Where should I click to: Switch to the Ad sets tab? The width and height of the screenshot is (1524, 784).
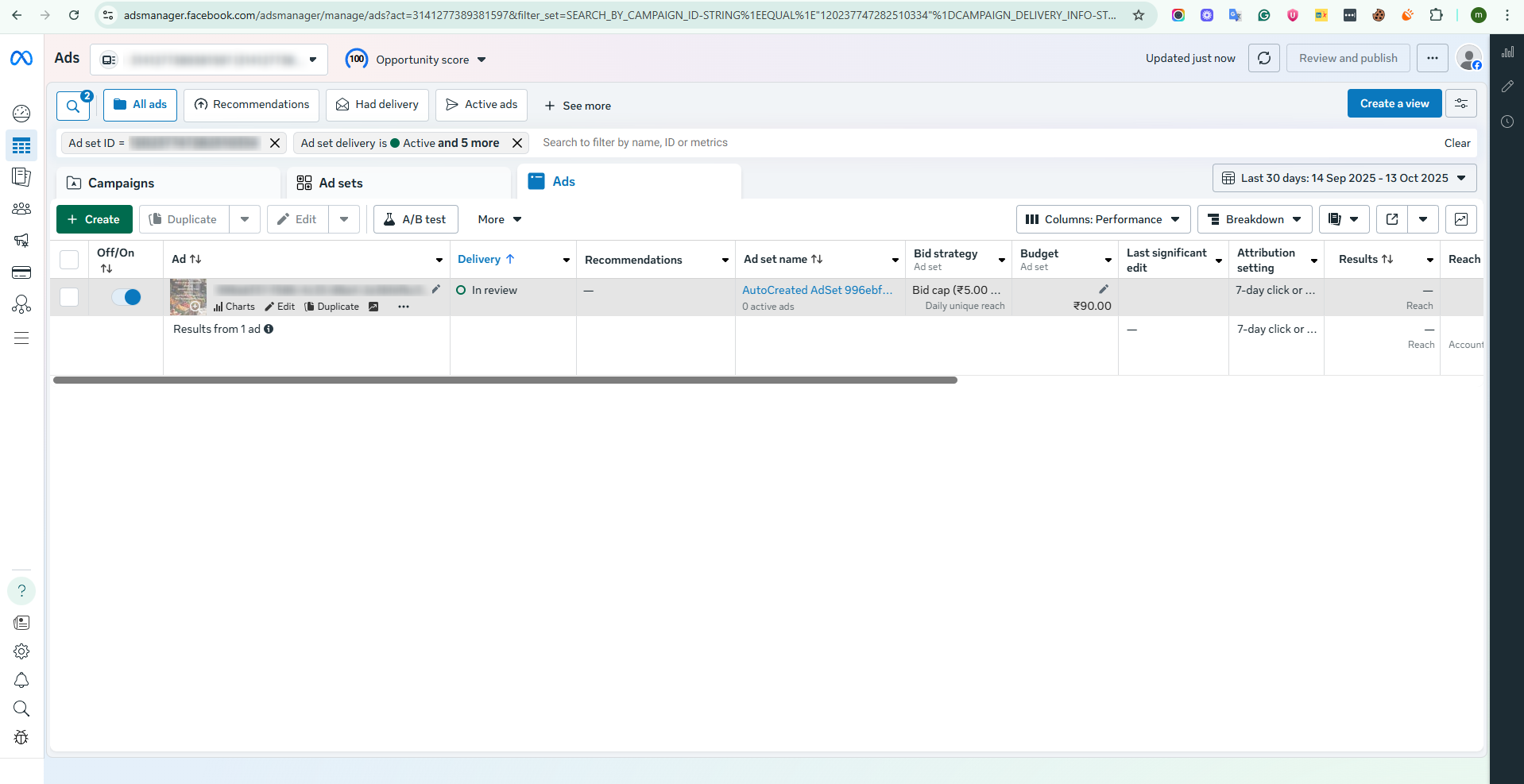point(340,183)
